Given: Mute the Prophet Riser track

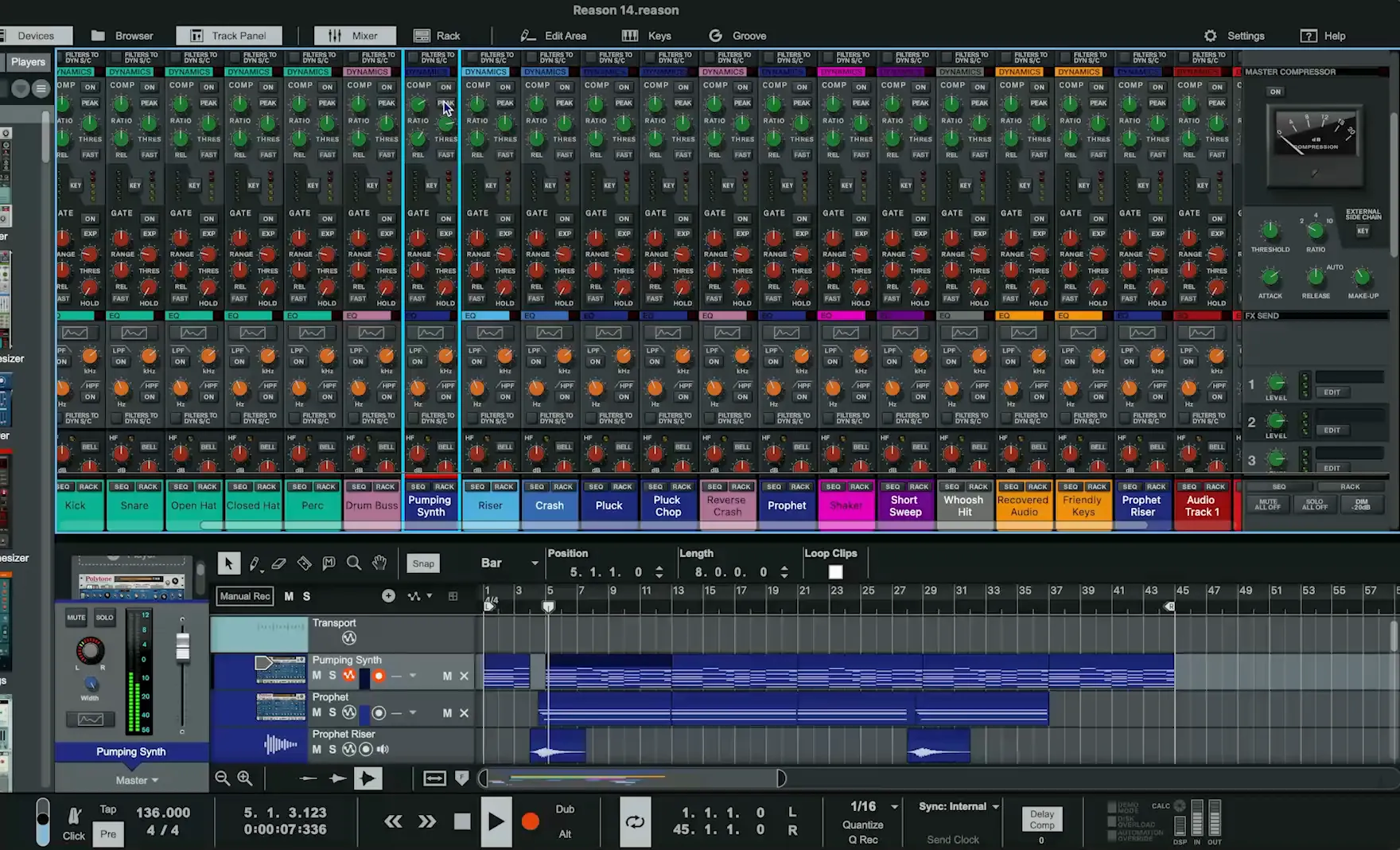Looking at the screenshot, I should 317,750.
